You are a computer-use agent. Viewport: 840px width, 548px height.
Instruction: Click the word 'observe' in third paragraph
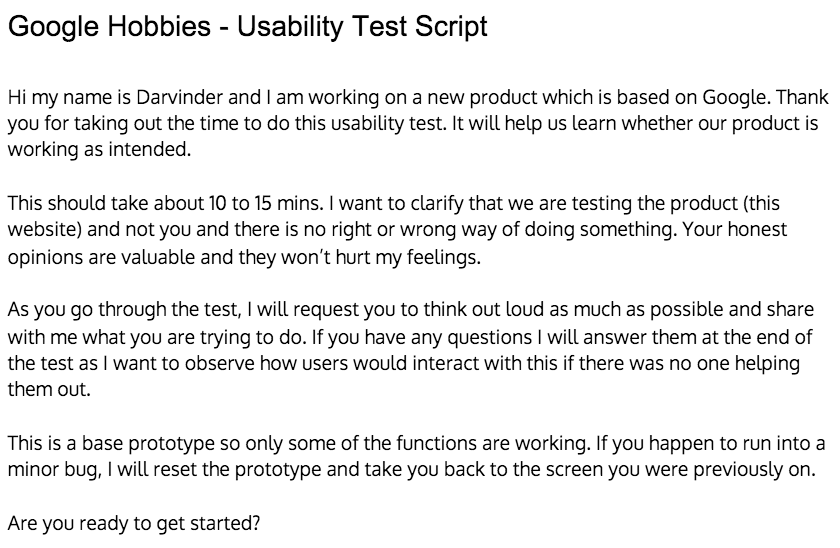click(220, 364)
